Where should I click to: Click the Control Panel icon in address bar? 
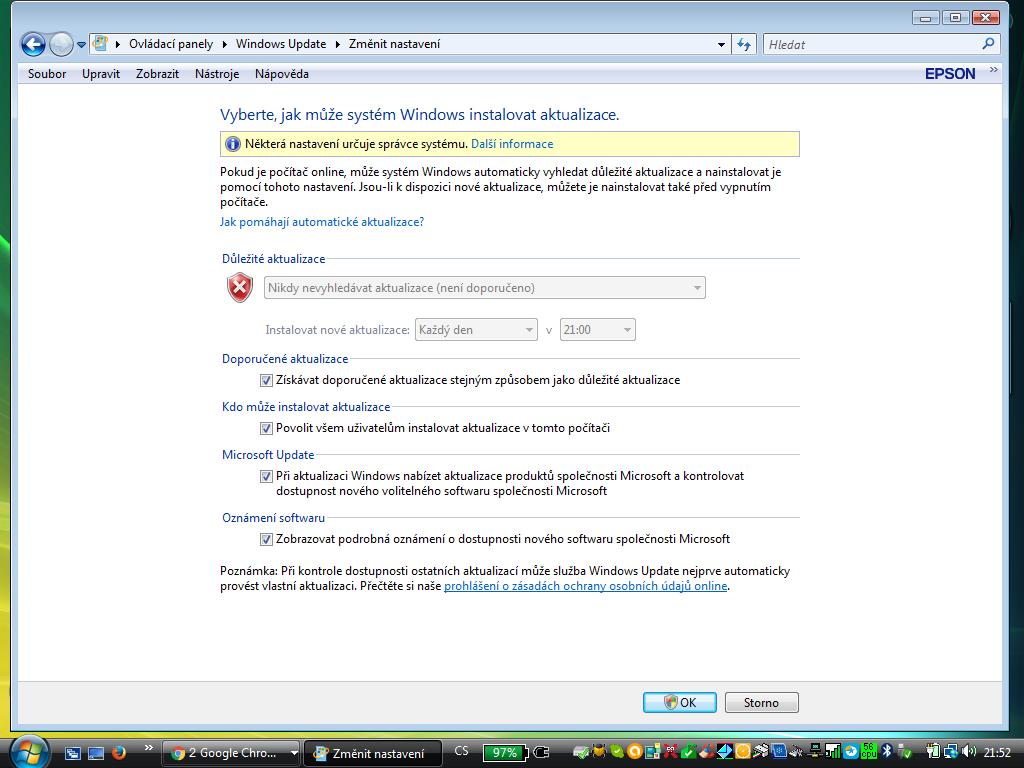100,44
